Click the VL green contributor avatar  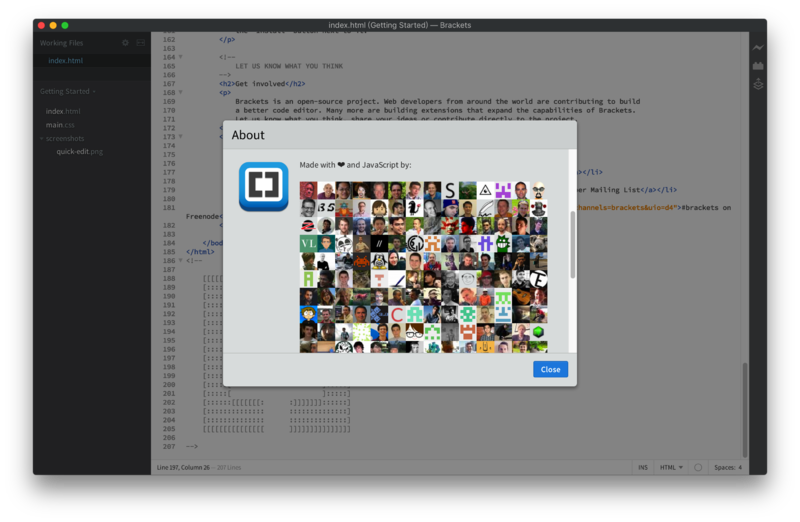tap(308, 243)
